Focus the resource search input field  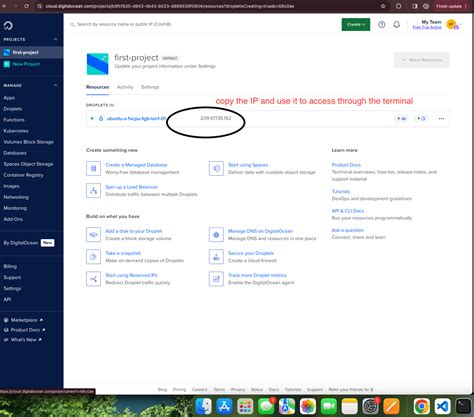[x=124, y=24]
